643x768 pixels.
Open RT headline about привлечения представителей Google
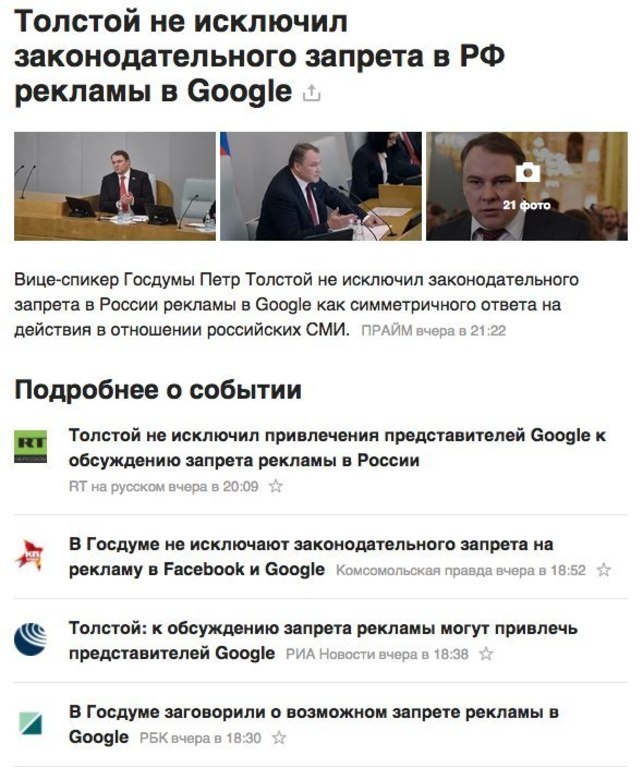(x=337, y=448)
